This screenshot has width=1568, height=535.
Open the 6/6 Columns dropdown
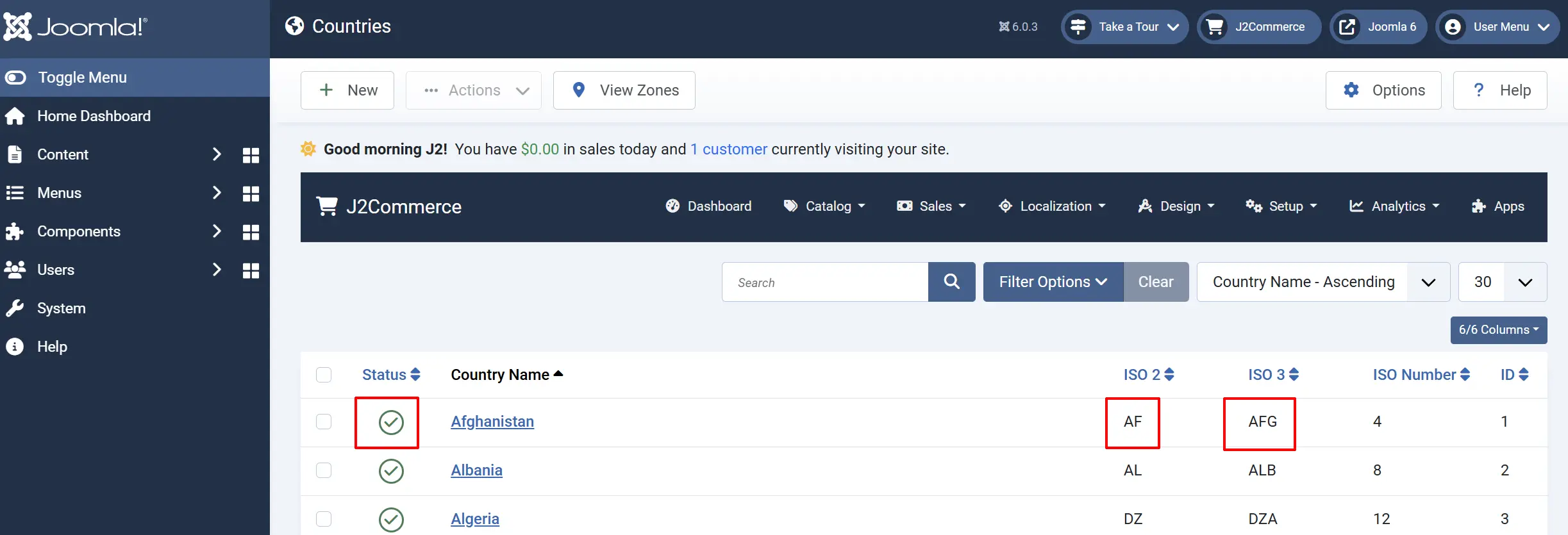[1499, 330]
